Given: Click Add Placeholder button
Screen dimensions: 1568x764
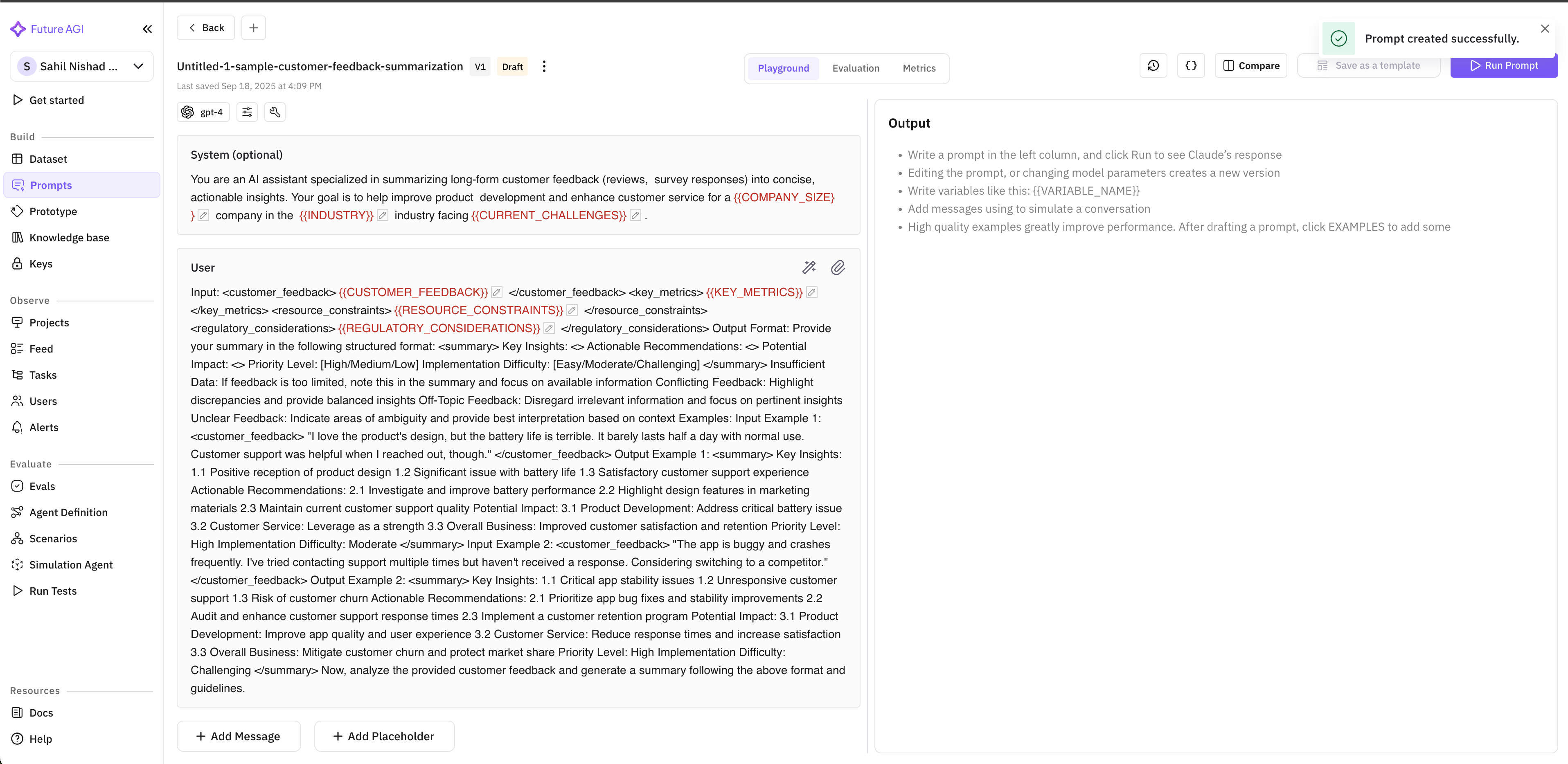Looking at the screenshot, I should point(384,736).
